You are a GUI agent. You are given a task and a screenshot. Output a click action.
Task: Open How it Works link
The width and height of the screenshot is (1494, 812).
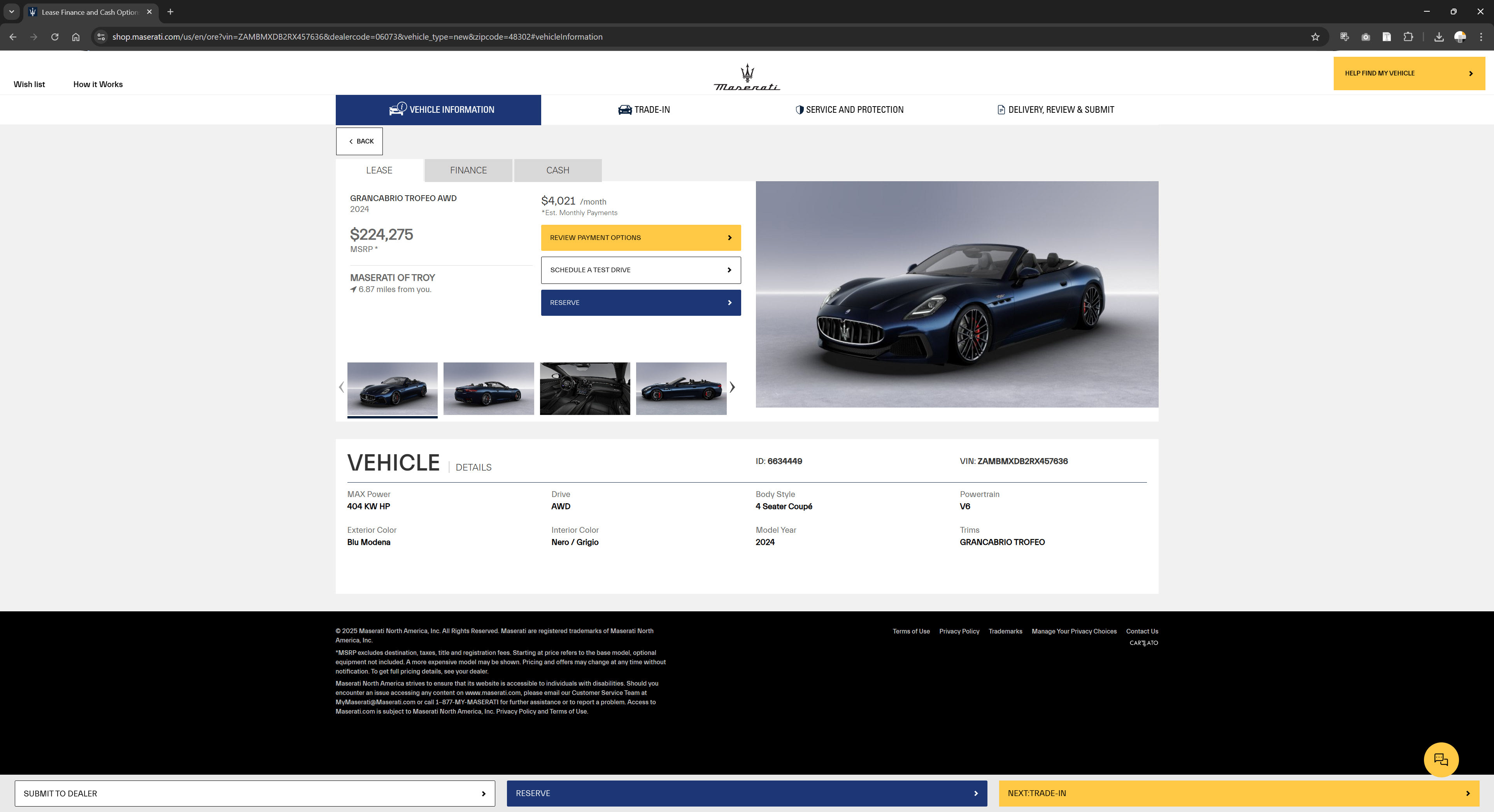pyautogui.click(x=98, y=84)
